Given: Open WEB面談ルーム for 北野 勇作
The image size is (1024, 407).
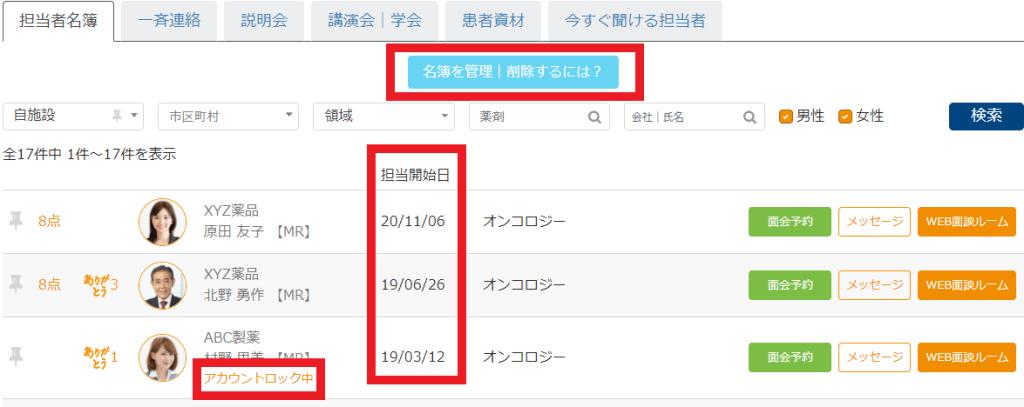Looking at the screenshot, I should tap(966, 285).
